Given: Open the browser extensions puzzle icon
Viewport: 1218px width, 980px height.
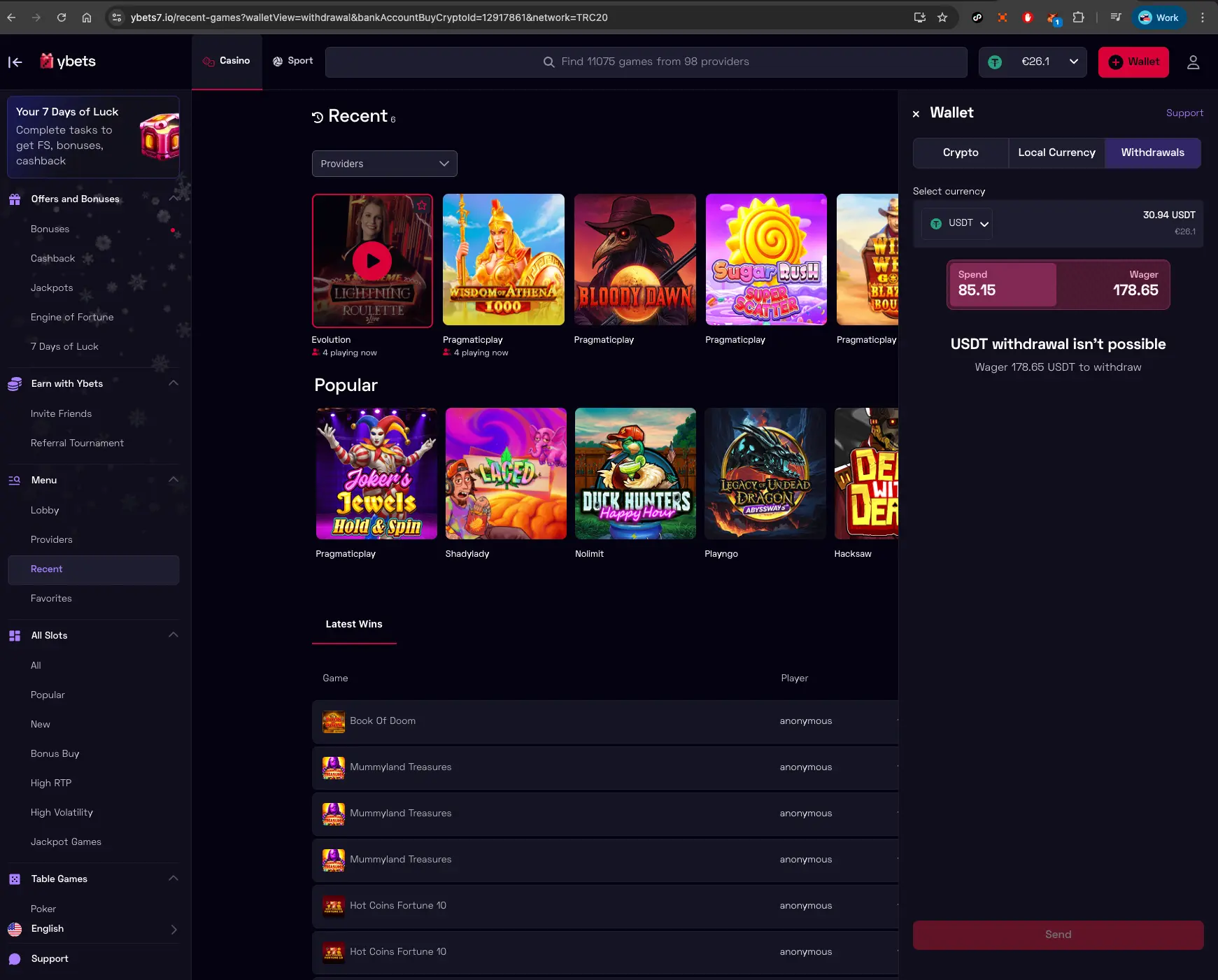Looking at the screenshot, I should [1079, 17].
